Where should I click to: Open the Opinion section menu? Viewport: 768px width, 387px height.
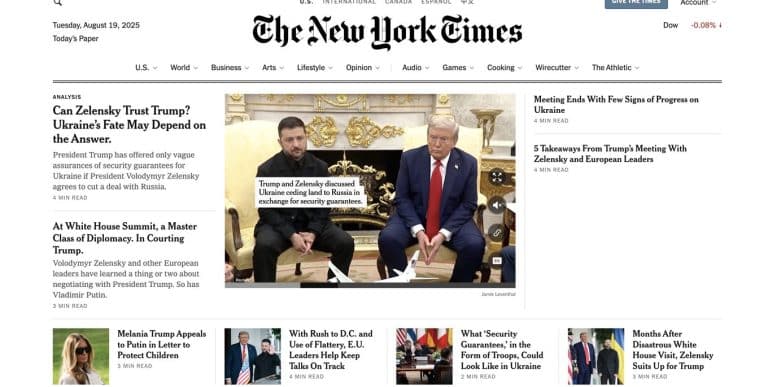point(362,68)
